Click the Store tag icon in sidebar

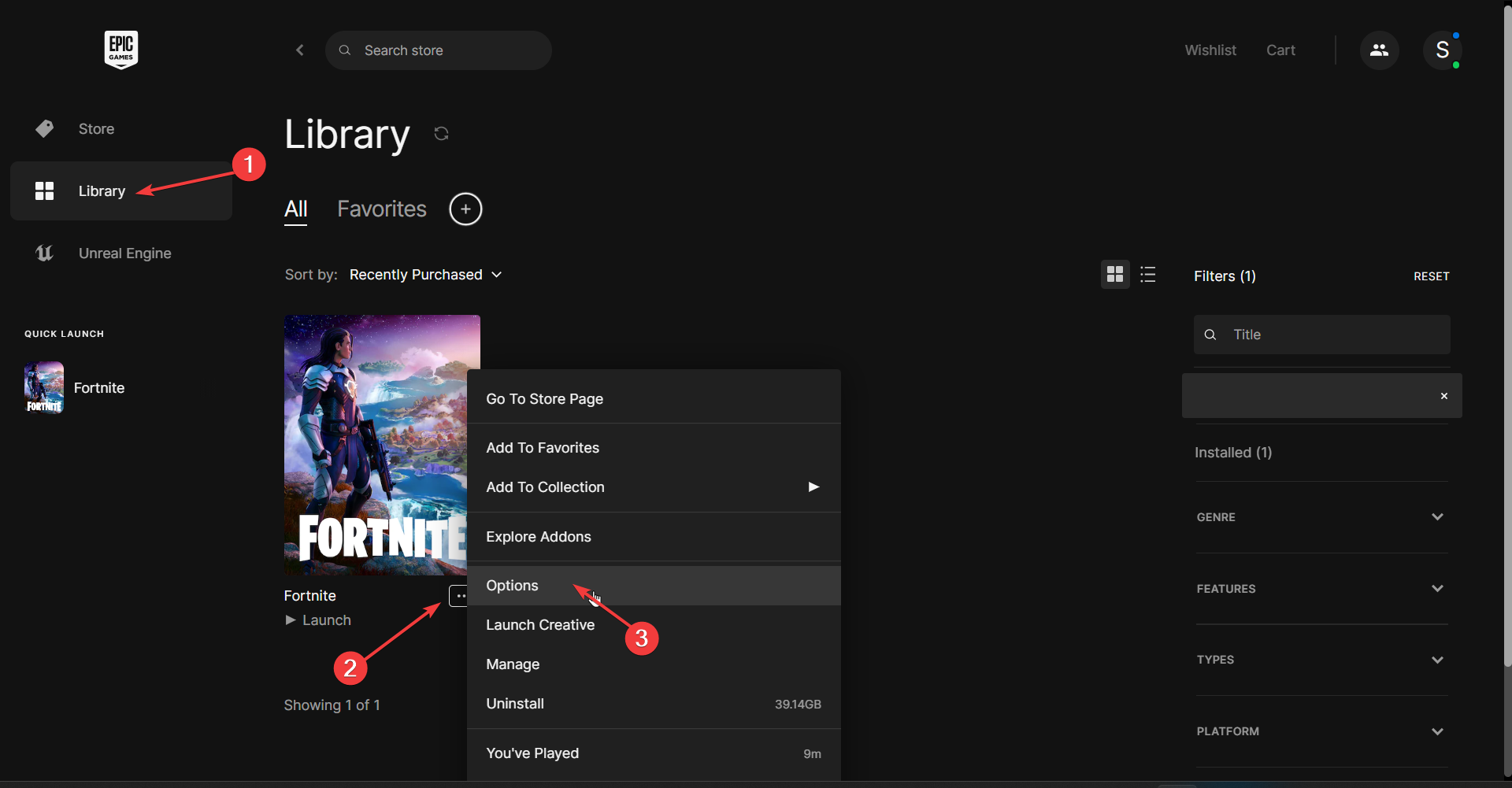tap(45, 128)
